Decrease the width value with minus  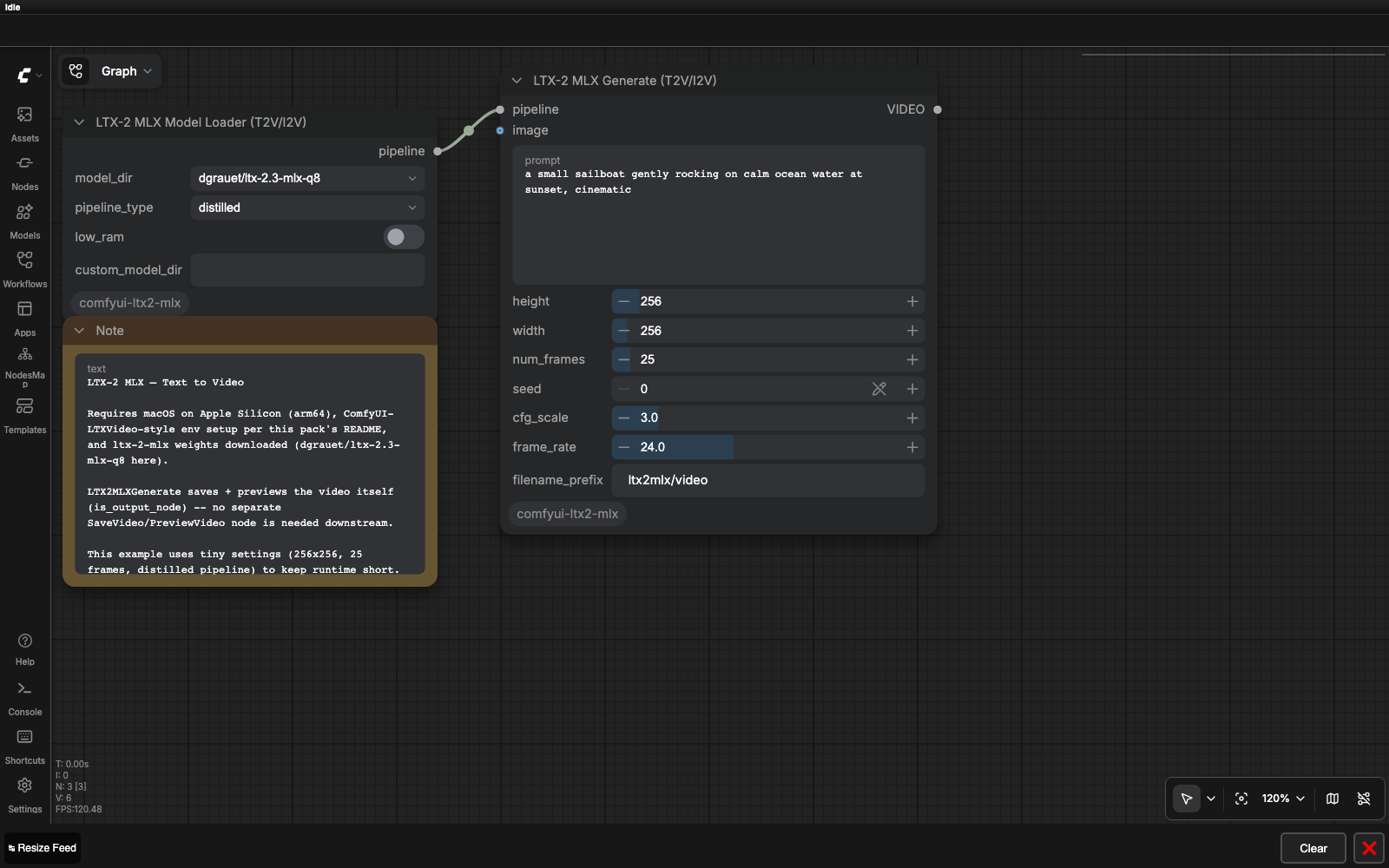tap(623, 331)
